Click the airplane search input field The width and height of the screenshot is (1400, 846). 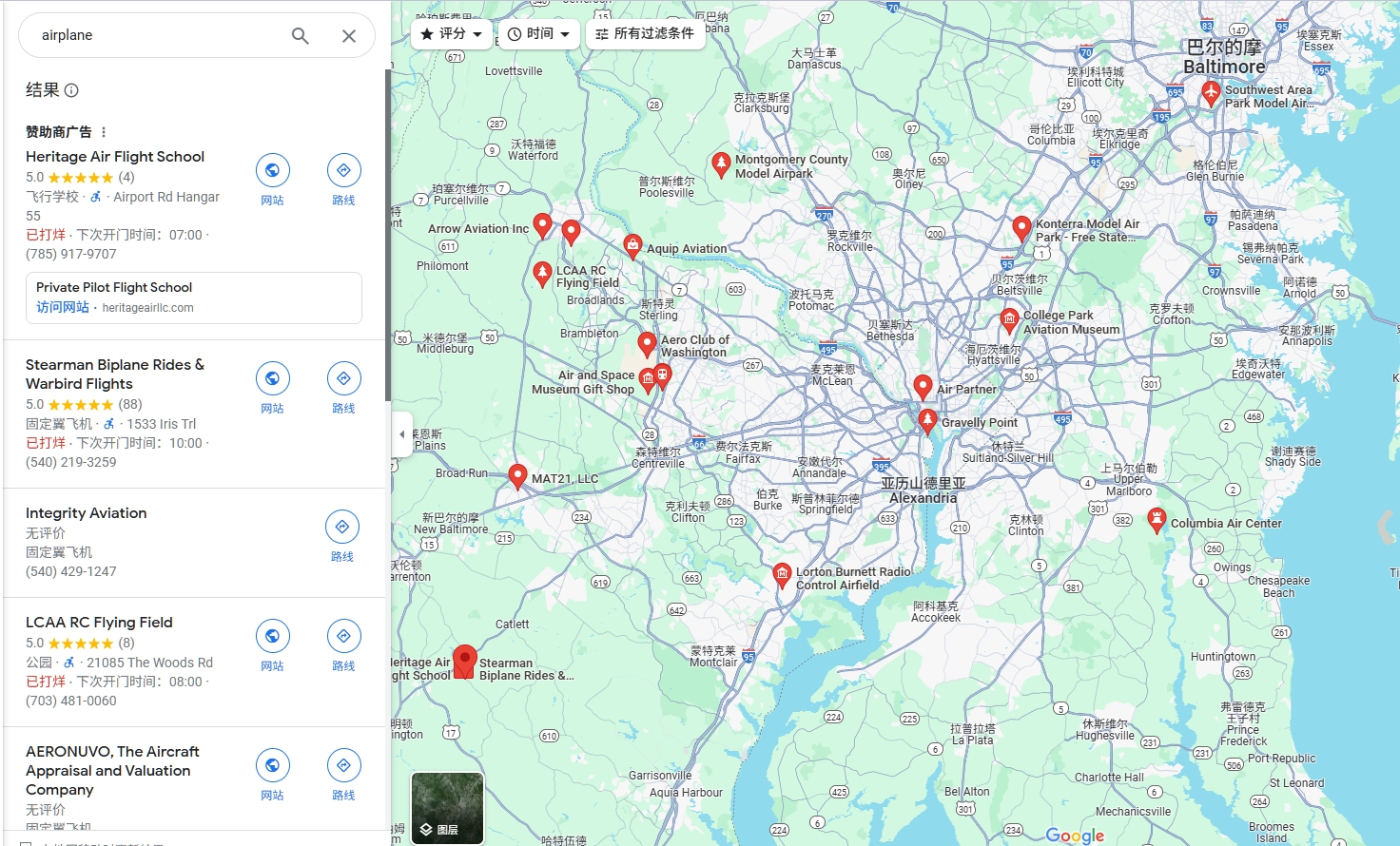pyautogui.click(x=157, y=35)
